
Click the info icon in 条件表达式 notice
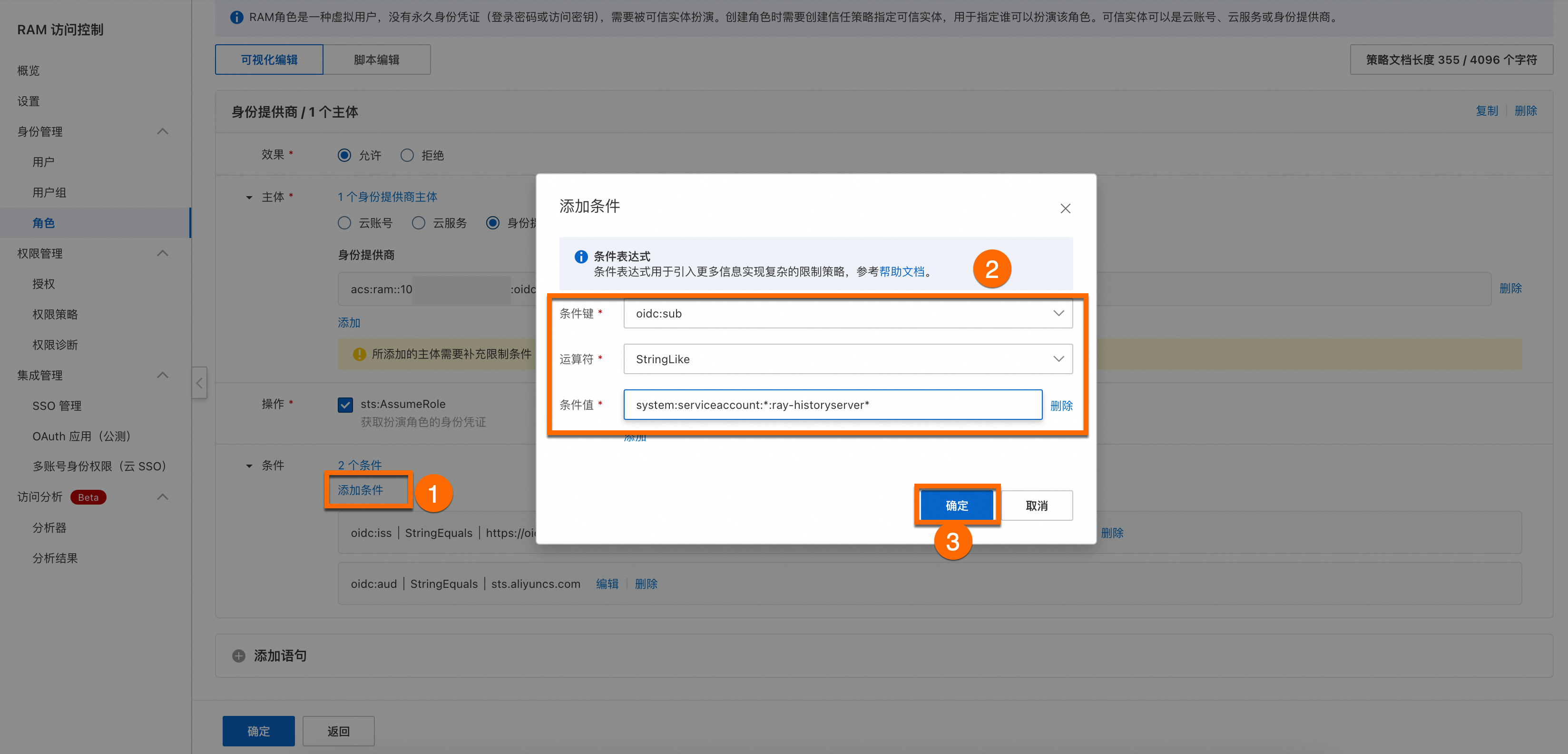581,257
